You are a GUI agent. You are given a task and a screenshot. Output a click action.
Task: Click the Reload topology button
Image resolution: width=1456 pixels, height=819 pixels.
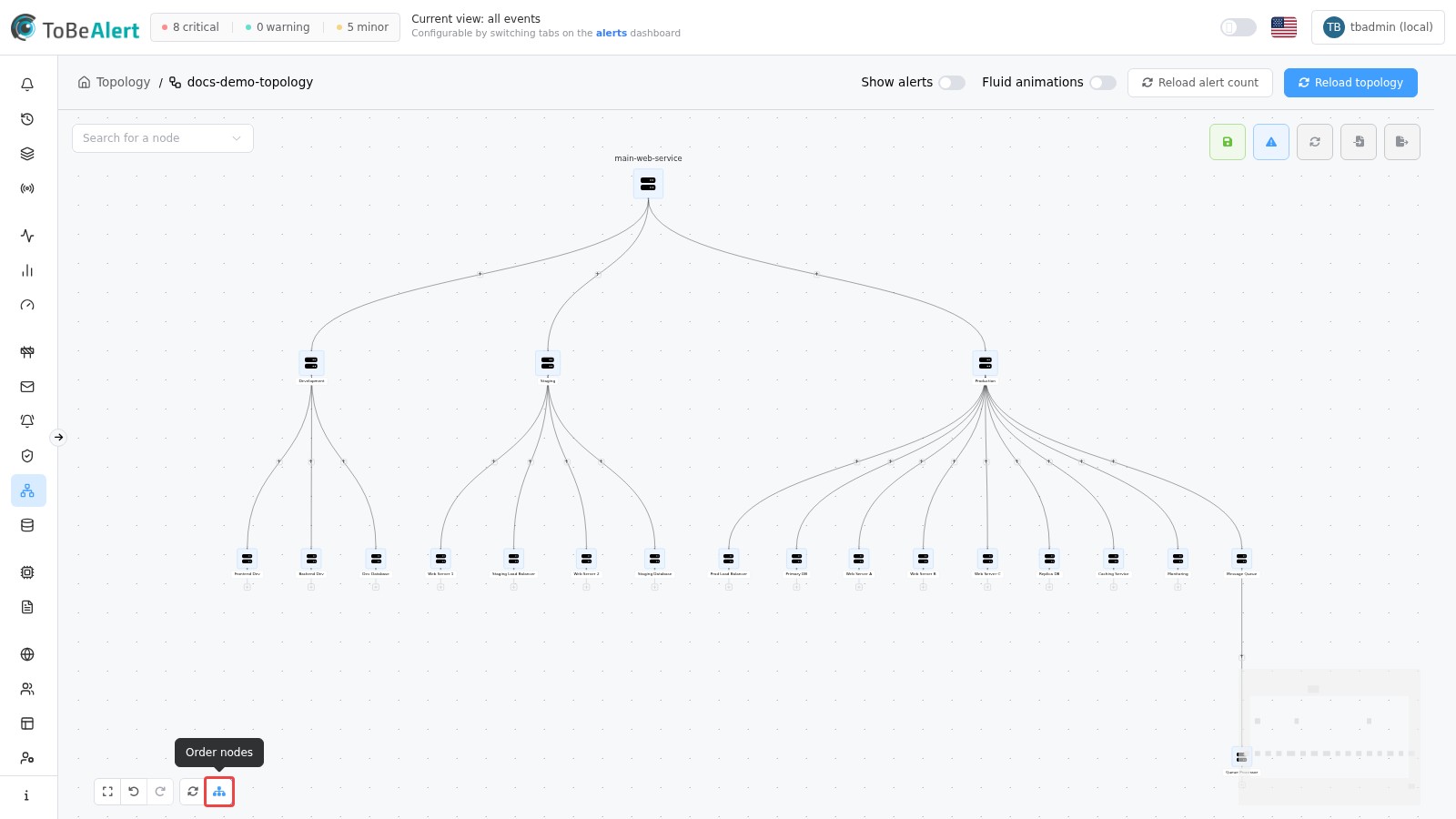click(x=1350, y=83)
